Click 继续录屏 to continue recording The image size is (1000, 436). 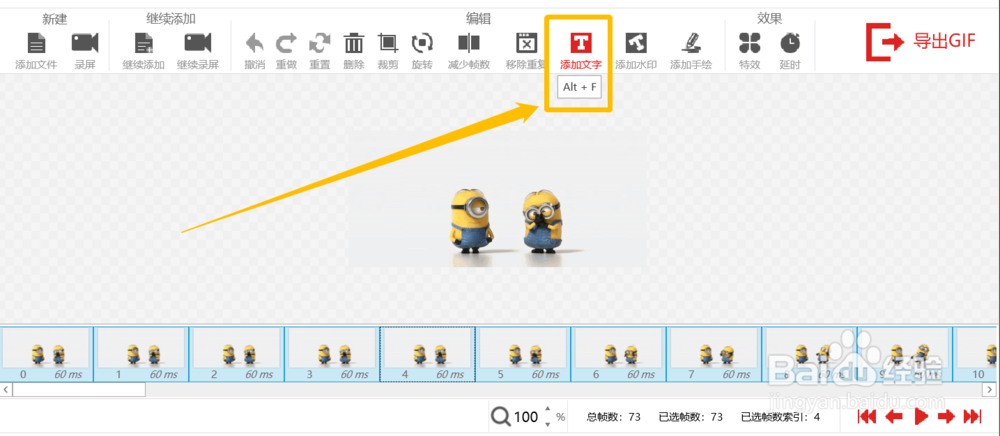click(198, 43)
